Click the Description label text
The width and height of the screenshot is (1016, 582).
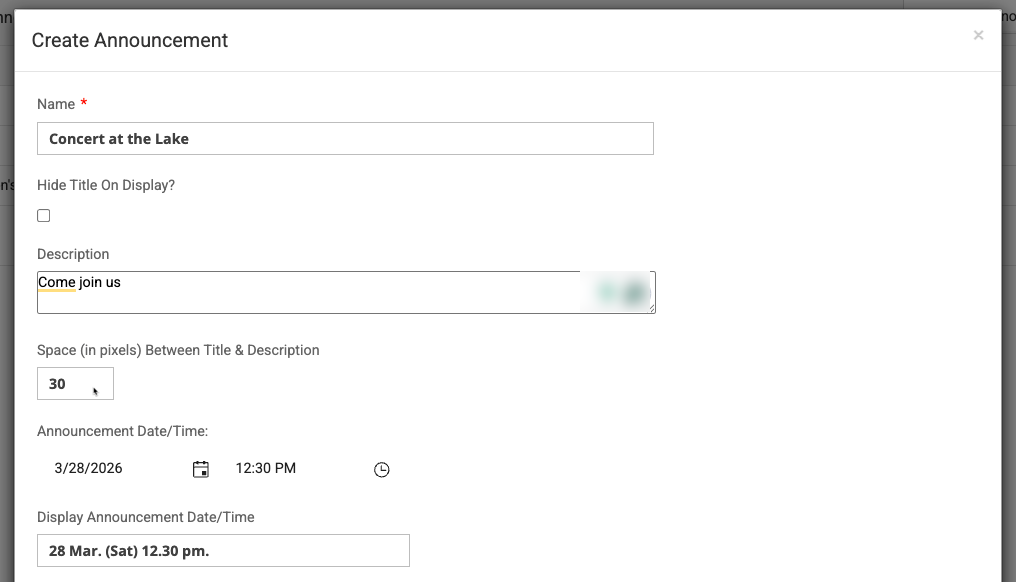[73, 254]
